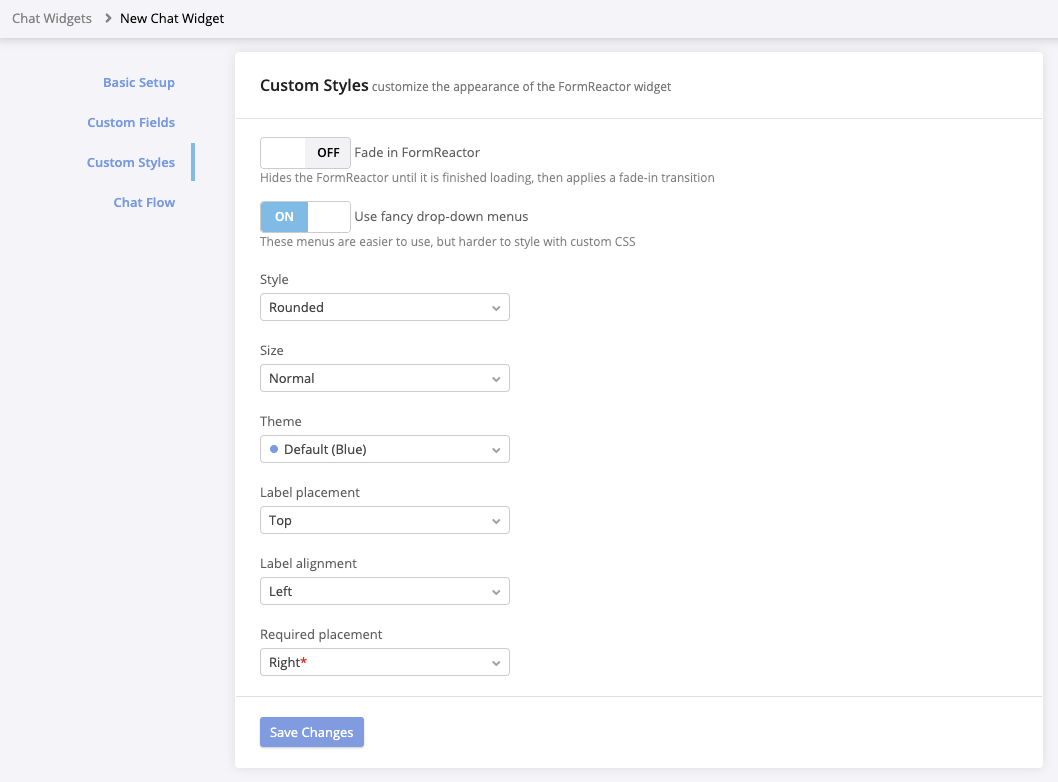Click the blue theme color dot
The height and width of the screenshot is (782, 1058).
pos(274,450)
